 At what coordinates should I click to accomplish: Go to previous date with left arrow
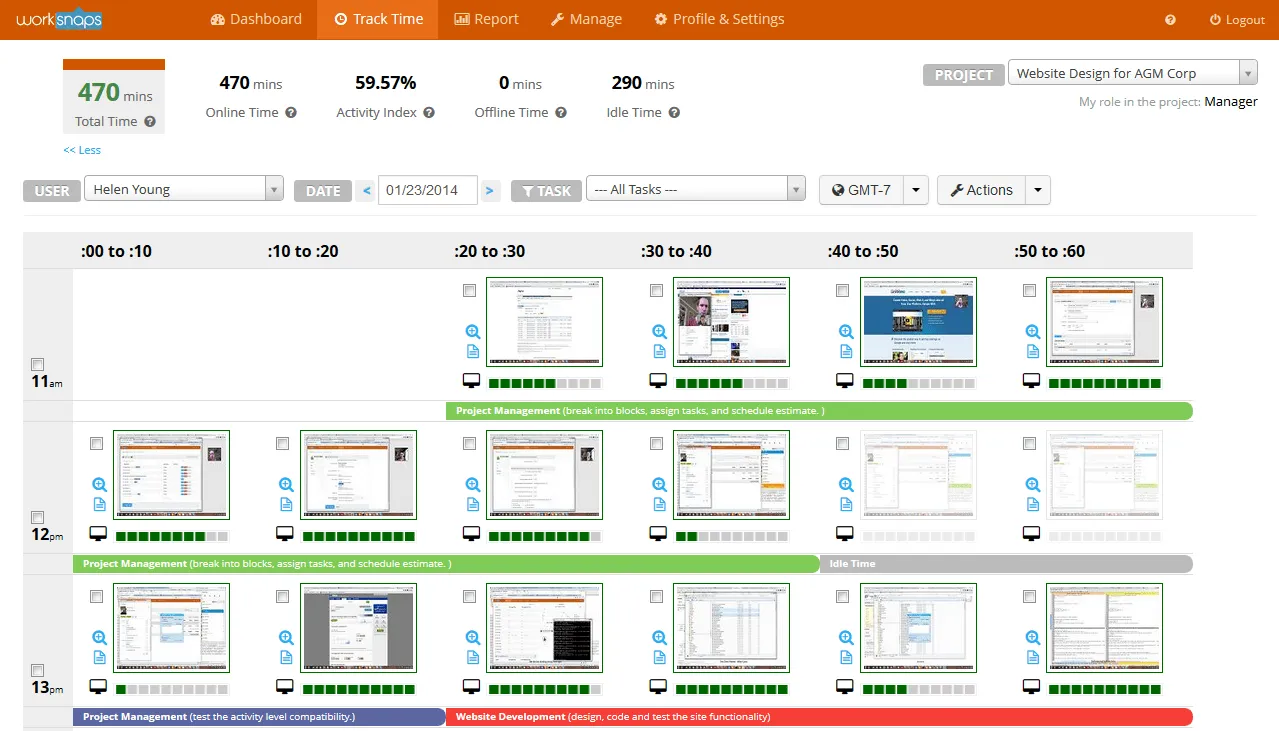(x=367, y=190)
